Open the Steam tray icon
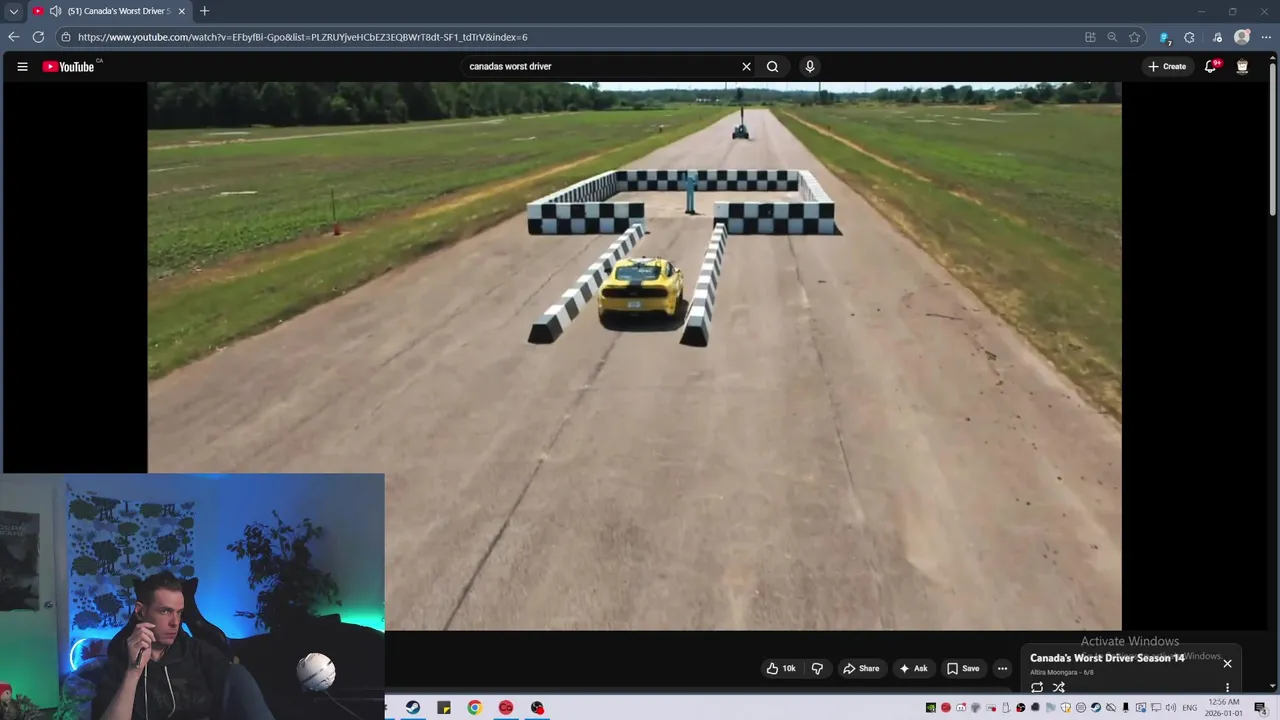The height and width of the screenshot is (720, 1280). (1095, 708)
